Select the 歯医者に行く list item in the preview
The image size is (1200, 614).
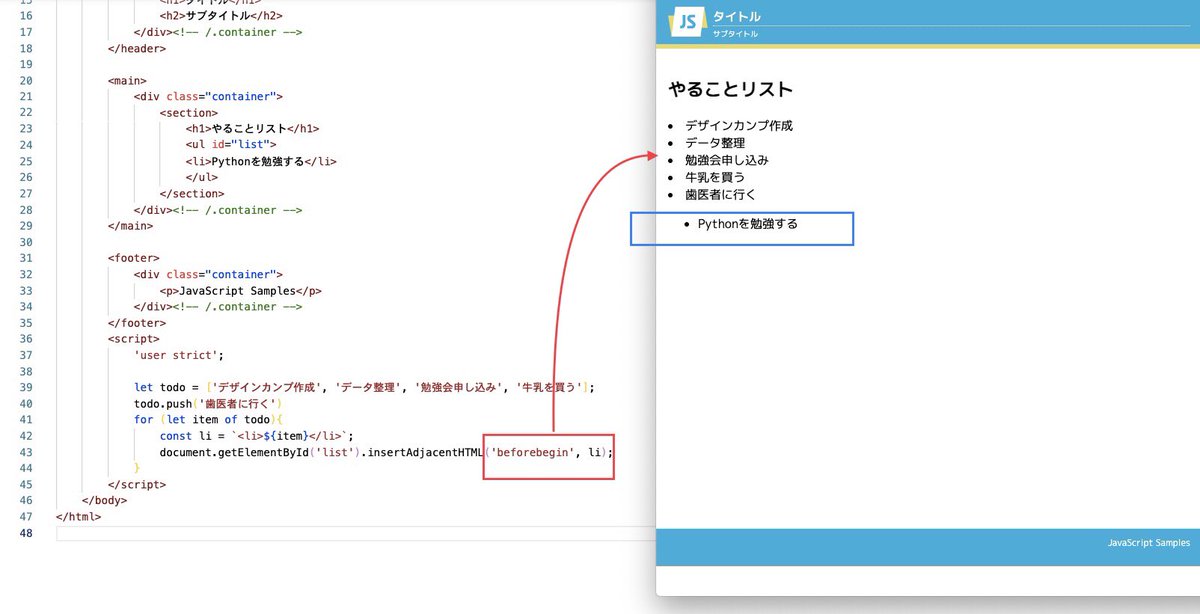coord(721,194)
